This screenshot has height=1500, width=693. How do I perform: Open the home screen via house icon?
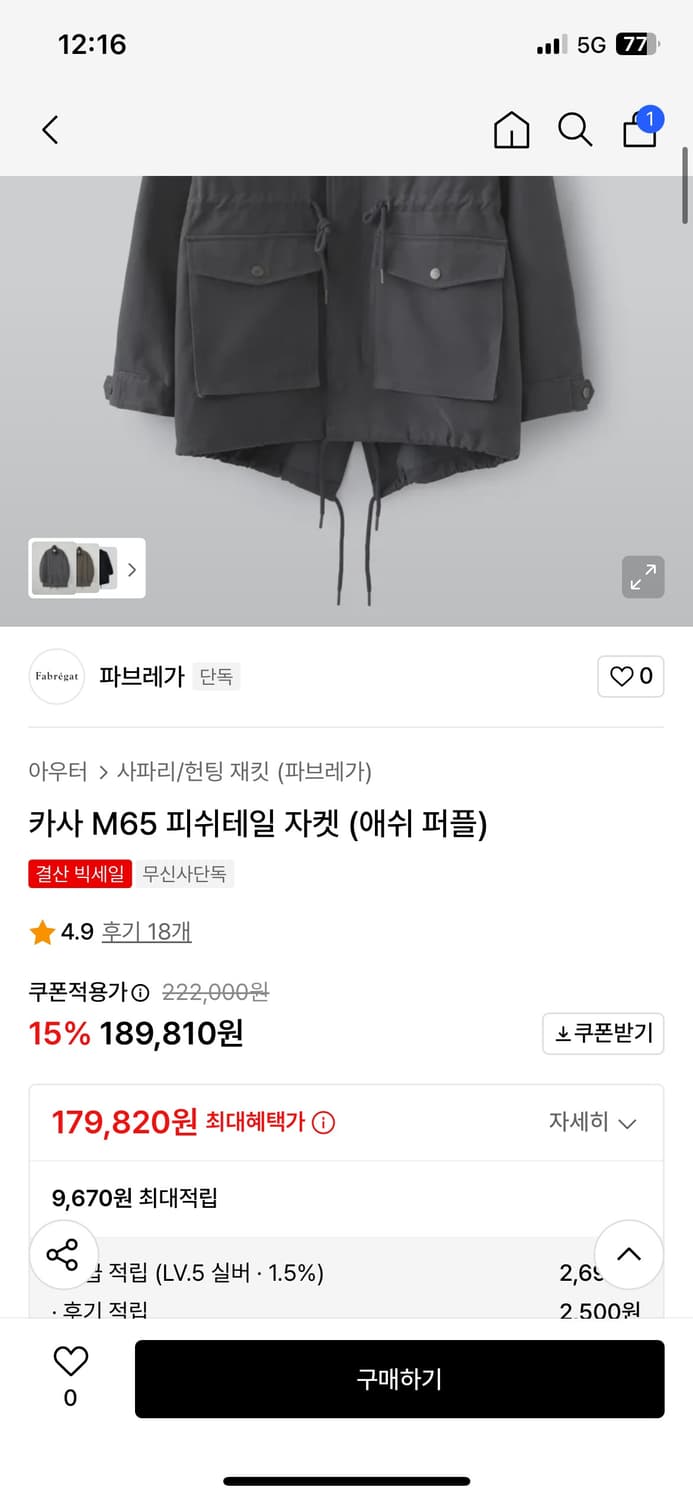511,130
